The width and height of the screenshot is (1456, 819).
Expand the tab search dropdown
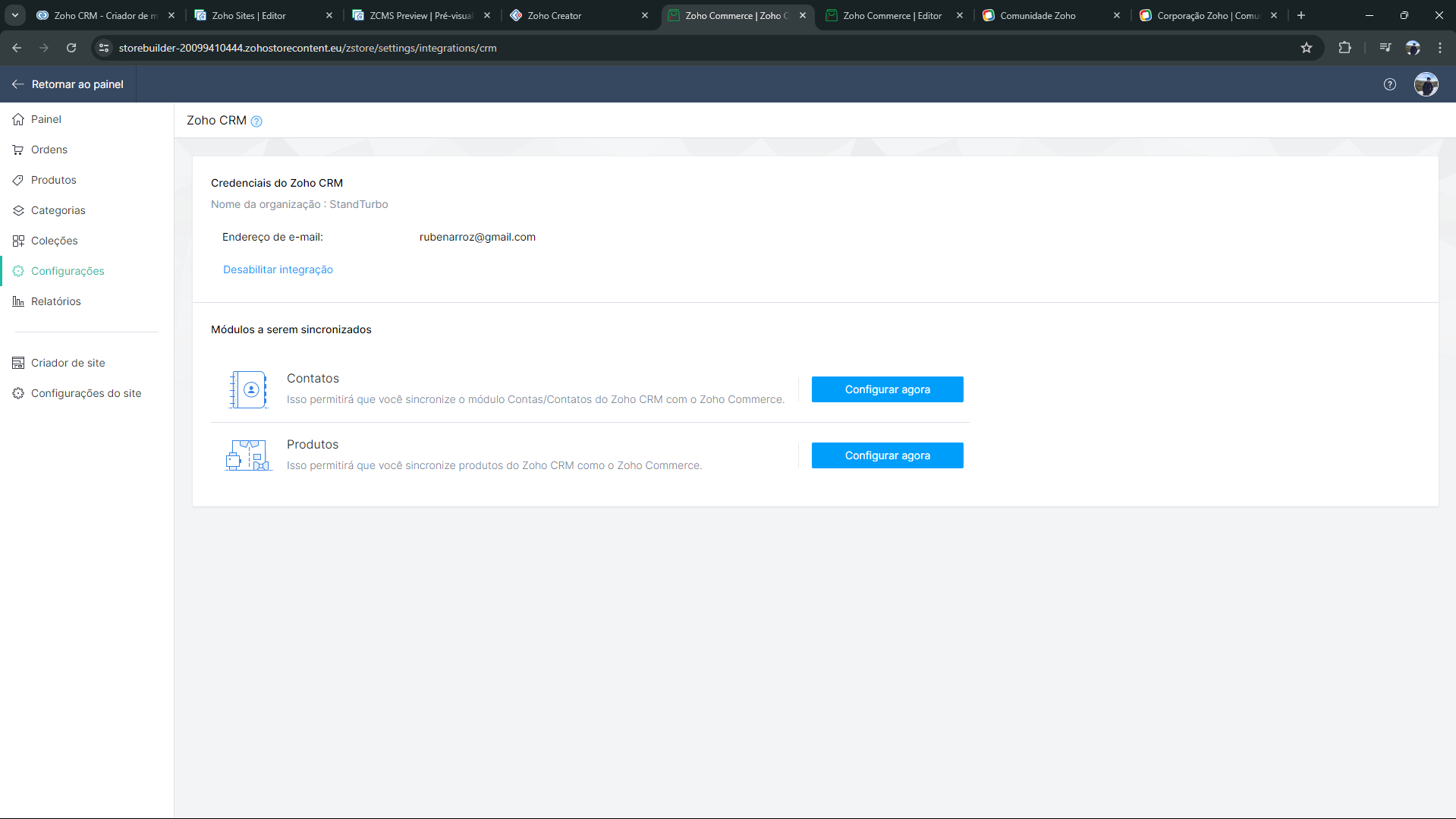point(15,15)
